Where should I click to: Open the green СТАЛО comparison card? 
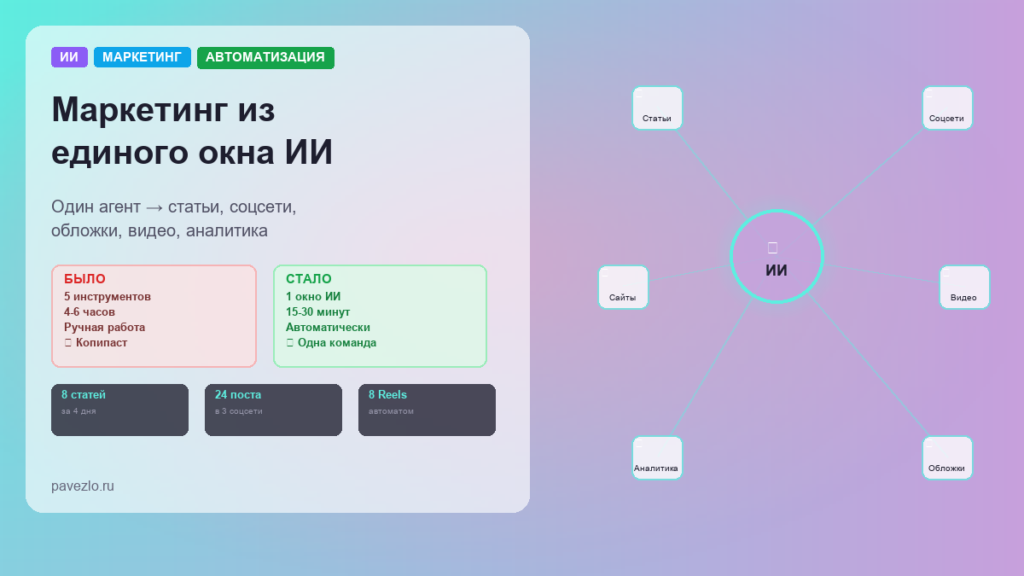(x=380, y=316)
